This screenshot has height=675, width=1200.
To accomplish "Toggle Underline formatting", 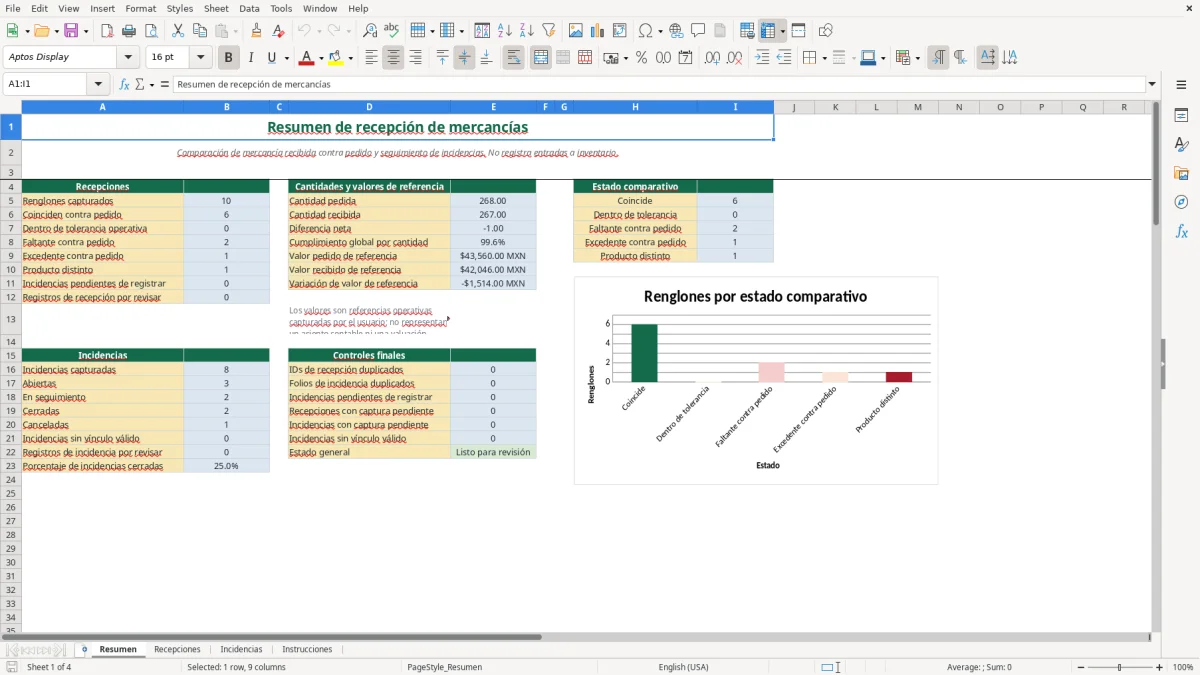I will coord(271,58).
